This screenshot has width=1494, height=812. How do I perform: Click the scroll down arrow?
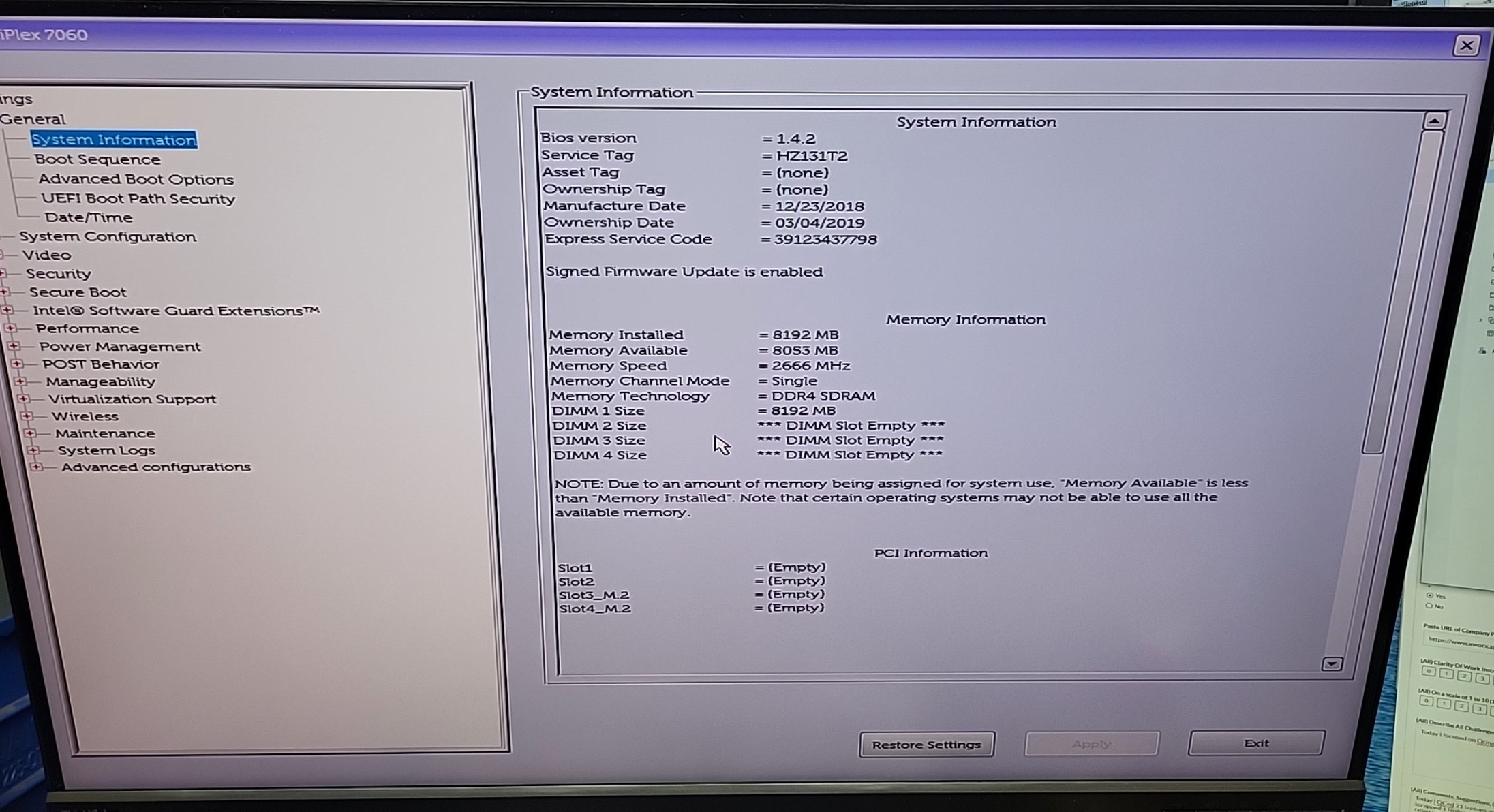click(1332, 663)
